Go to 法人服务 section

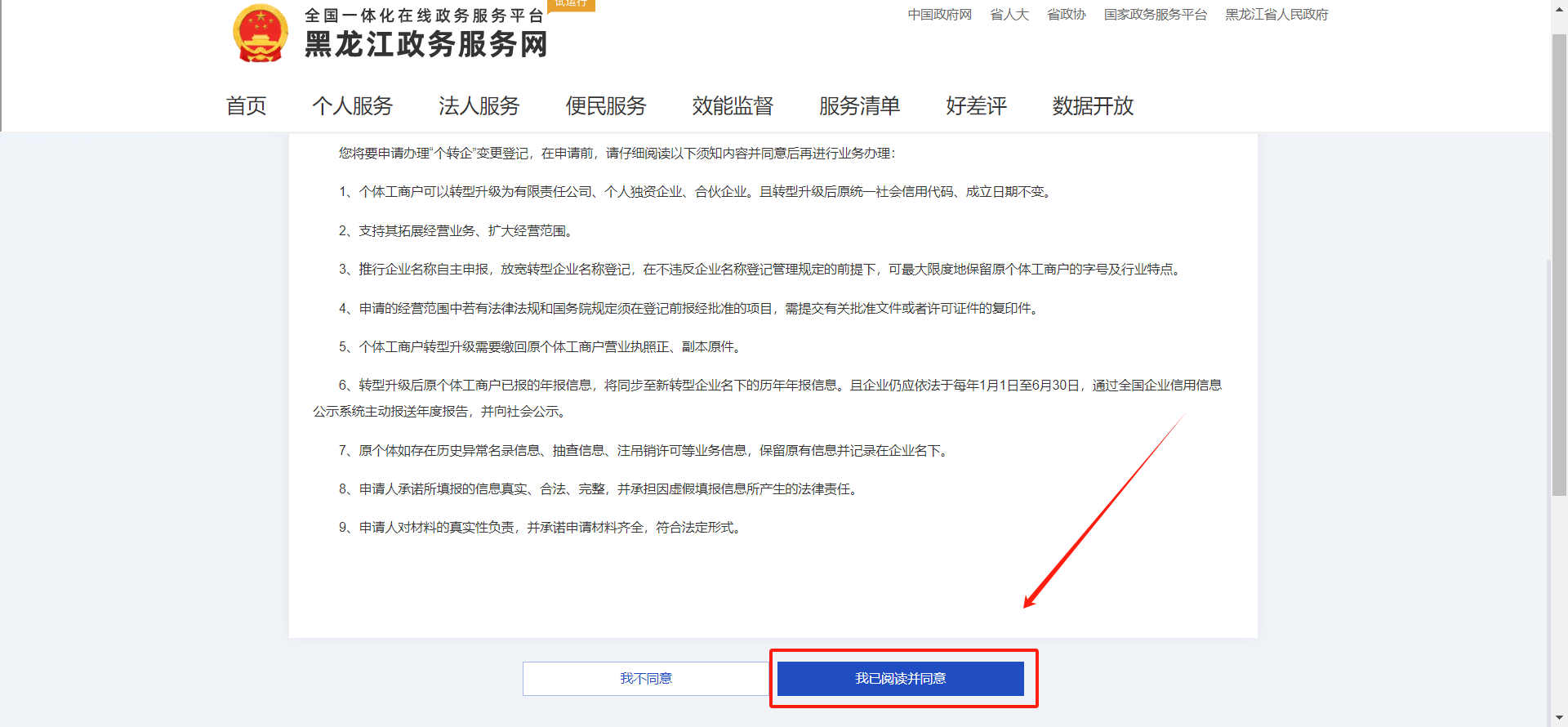click(479, 106)
